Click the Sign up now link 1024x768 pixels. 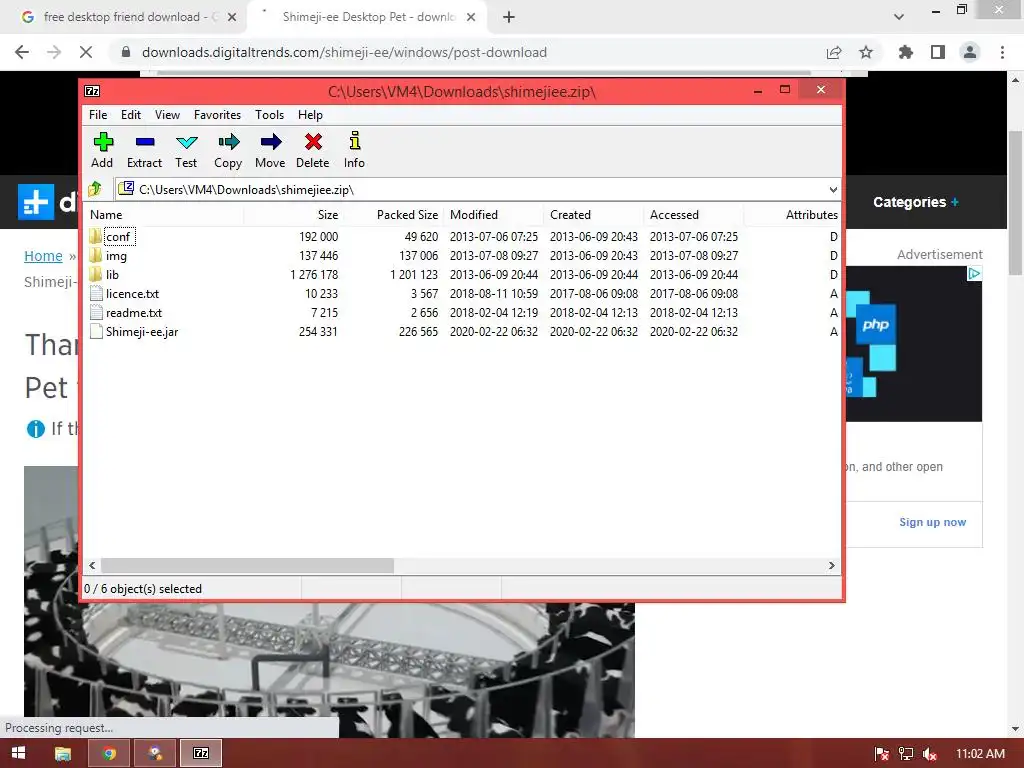933,522
